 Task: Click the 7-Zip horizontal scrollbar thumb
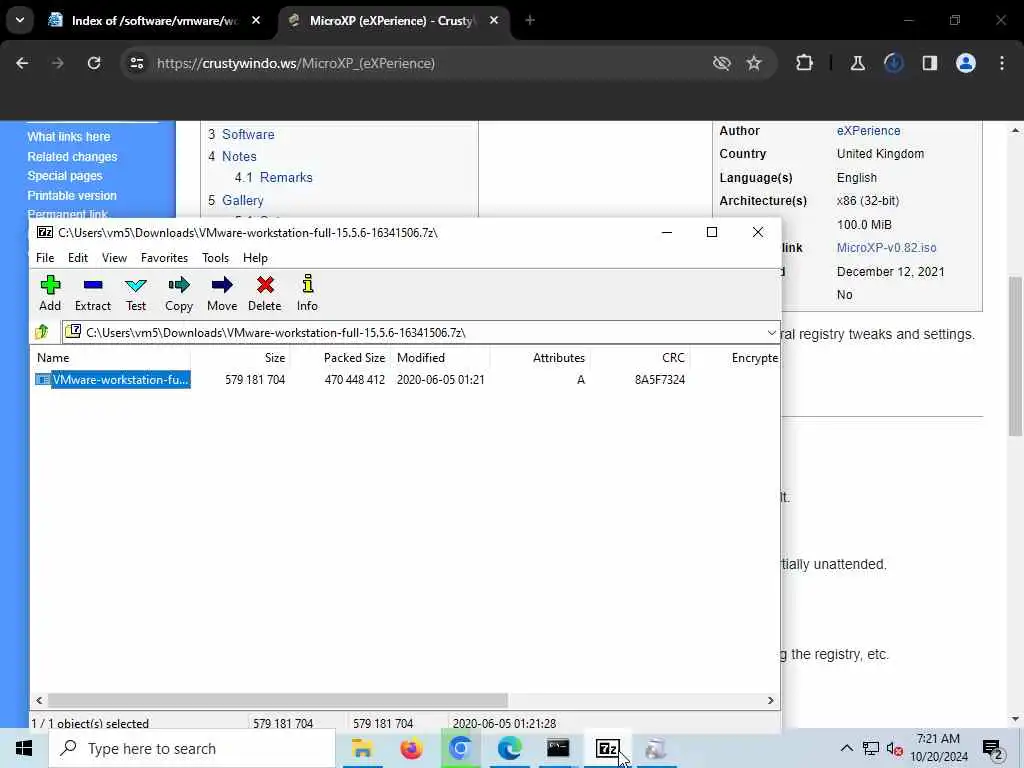pyautogui.click(x=278, y=700)
